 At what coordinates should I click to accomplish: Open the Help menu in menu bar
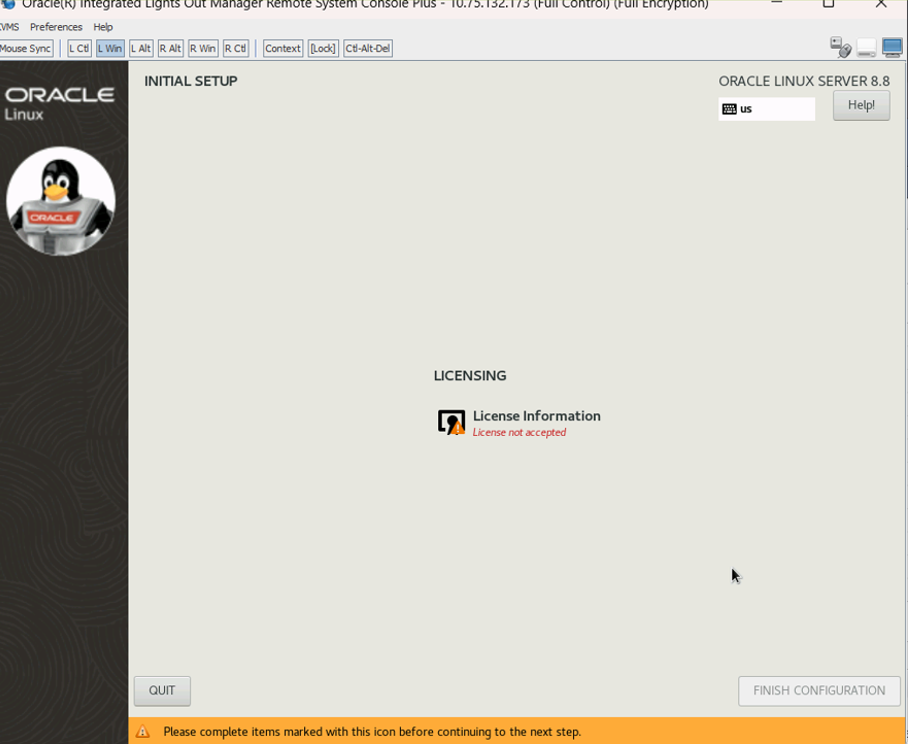pyautogui.click(x=103, y=27)
